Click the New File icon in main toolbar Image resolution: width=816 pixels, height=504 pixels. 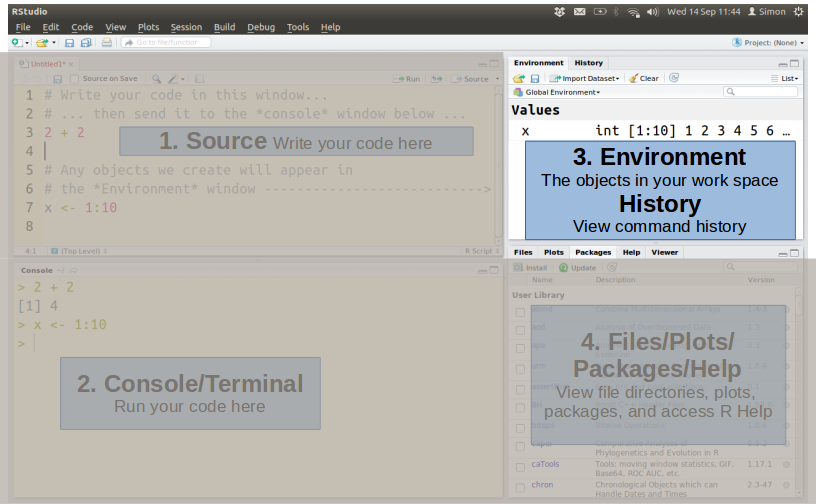pos(17,43)
